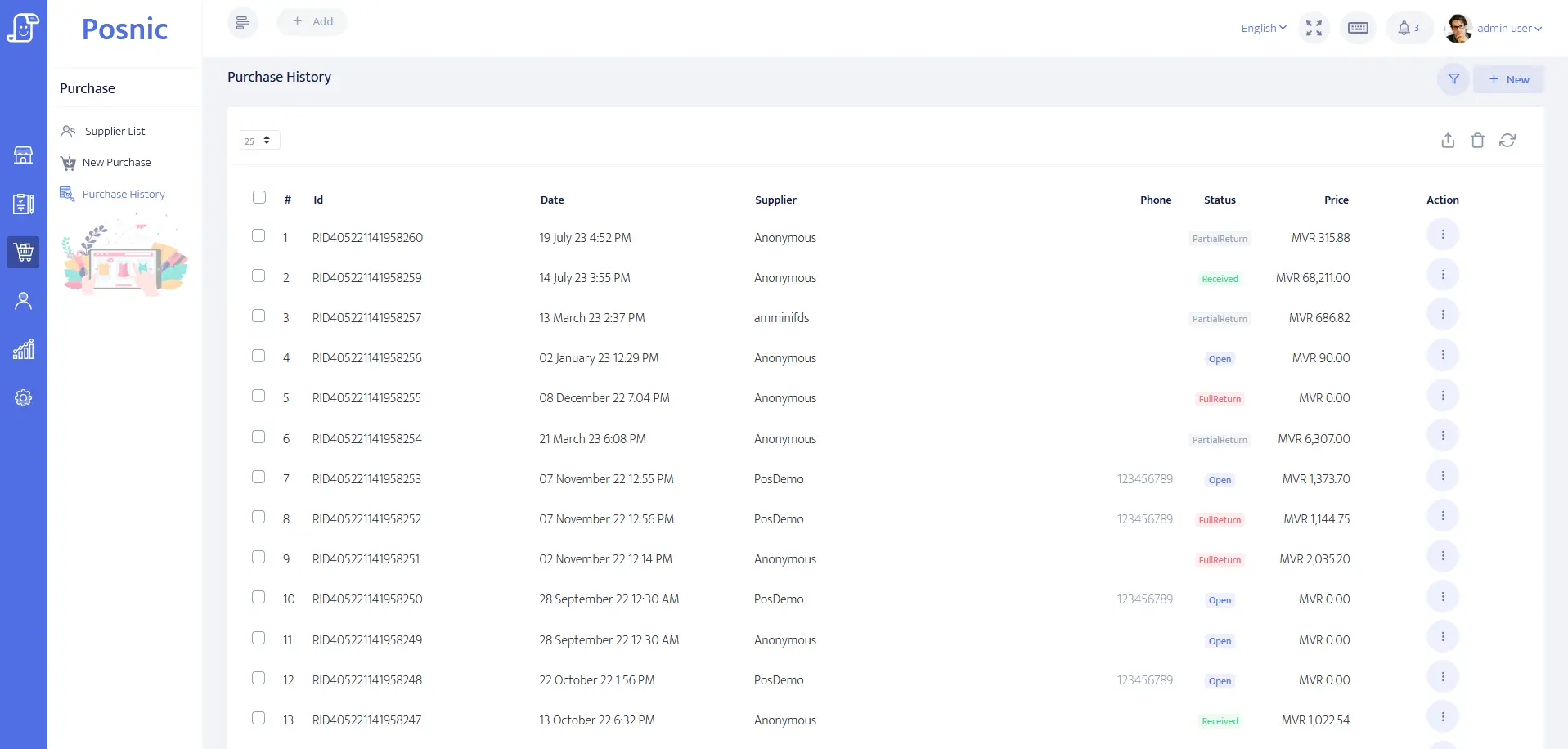Click the trash delete icon
This screenshot has width=1568, height=749.
tap(1477, 141)
